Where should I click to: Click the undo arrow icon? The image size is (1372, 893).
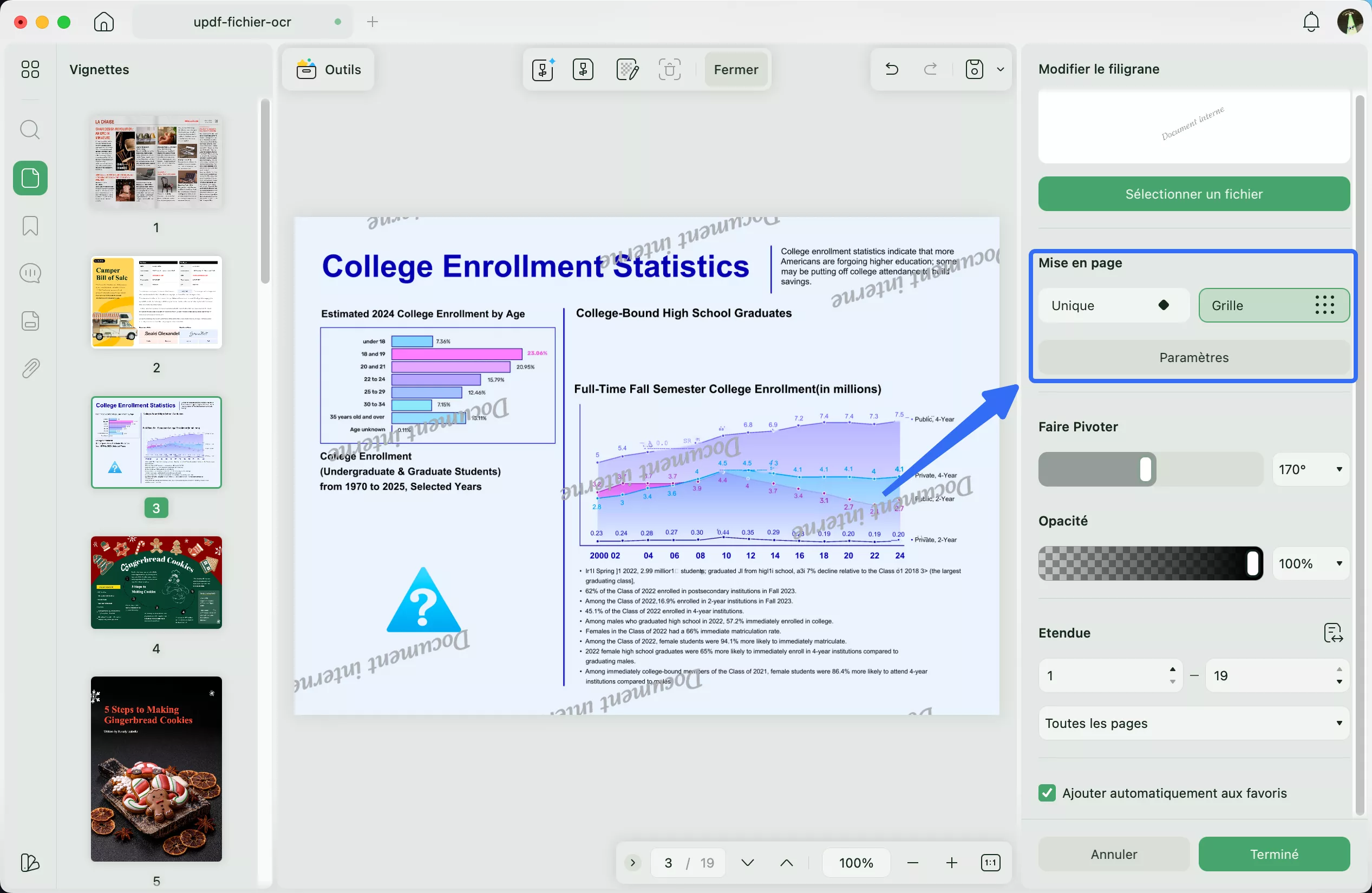pos(892,70)
